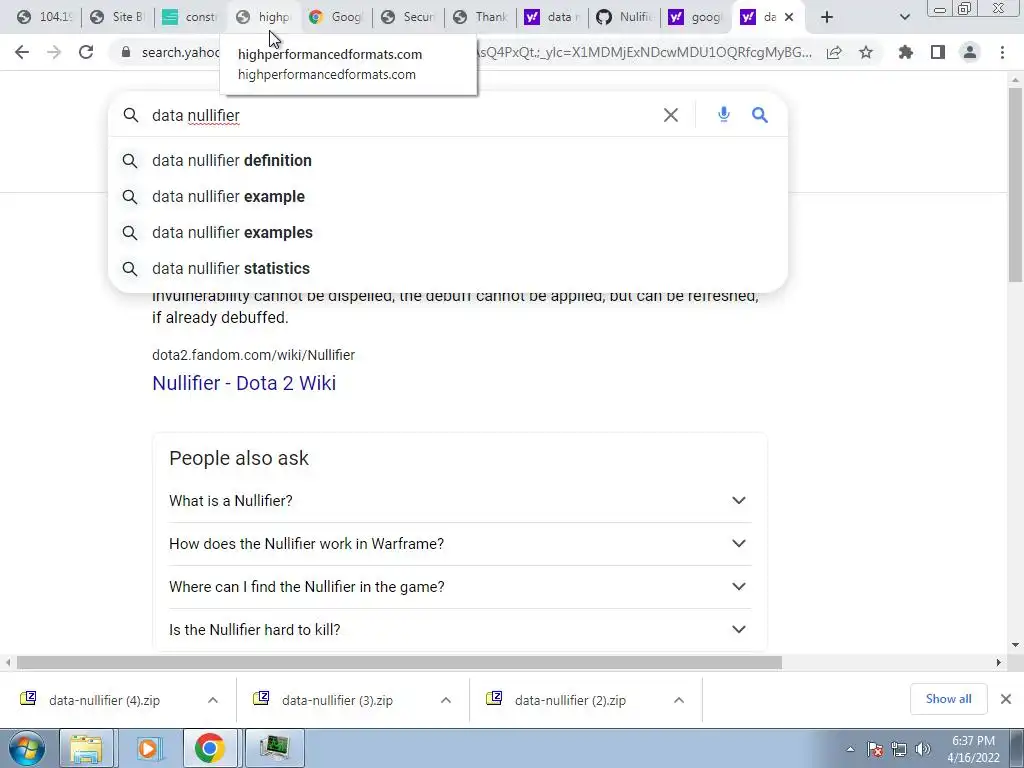
Task: Start voice search with the microphone
Action: coord(724,115)
